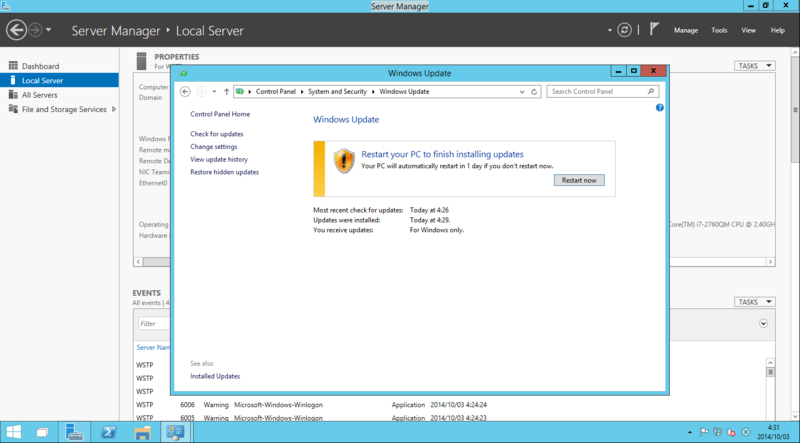Click Control Panel taskbar icon
The width and height of the screenshot is (800, 443).
point(176,433)
